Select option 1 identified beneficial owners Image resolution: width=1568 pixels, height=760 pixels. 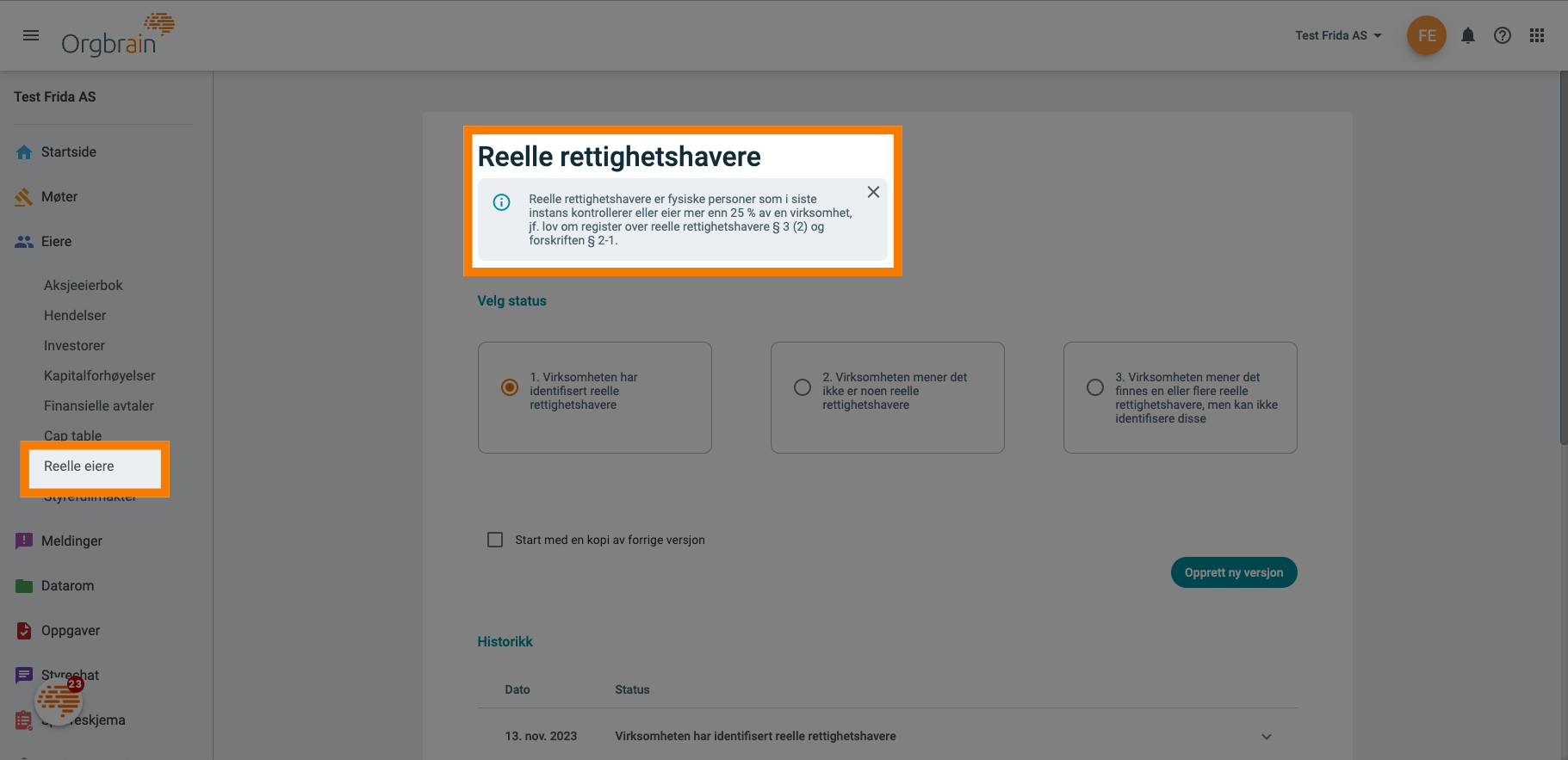pyautogui.click(x=510, y=387)
